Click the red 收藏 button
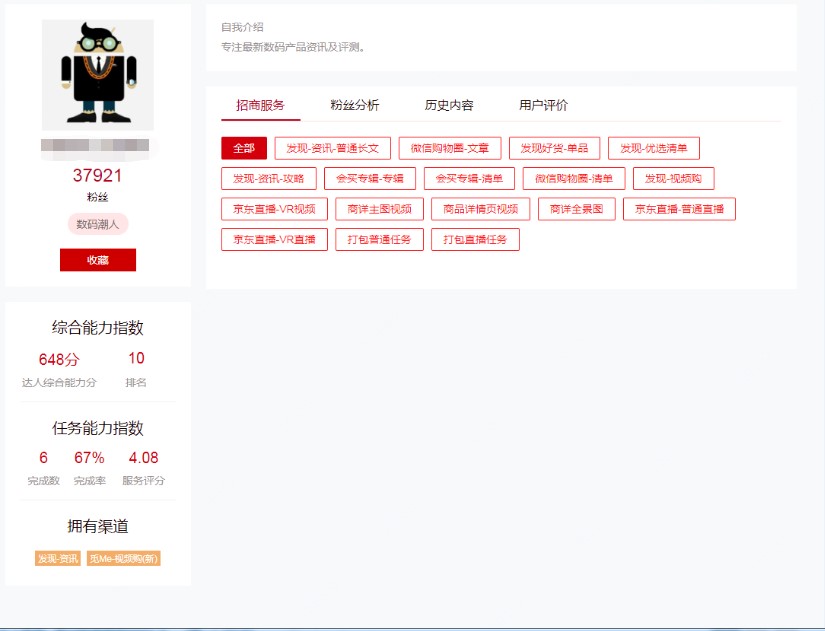The height and width of the screenshot is (631, 825). (x=97, y=260)
